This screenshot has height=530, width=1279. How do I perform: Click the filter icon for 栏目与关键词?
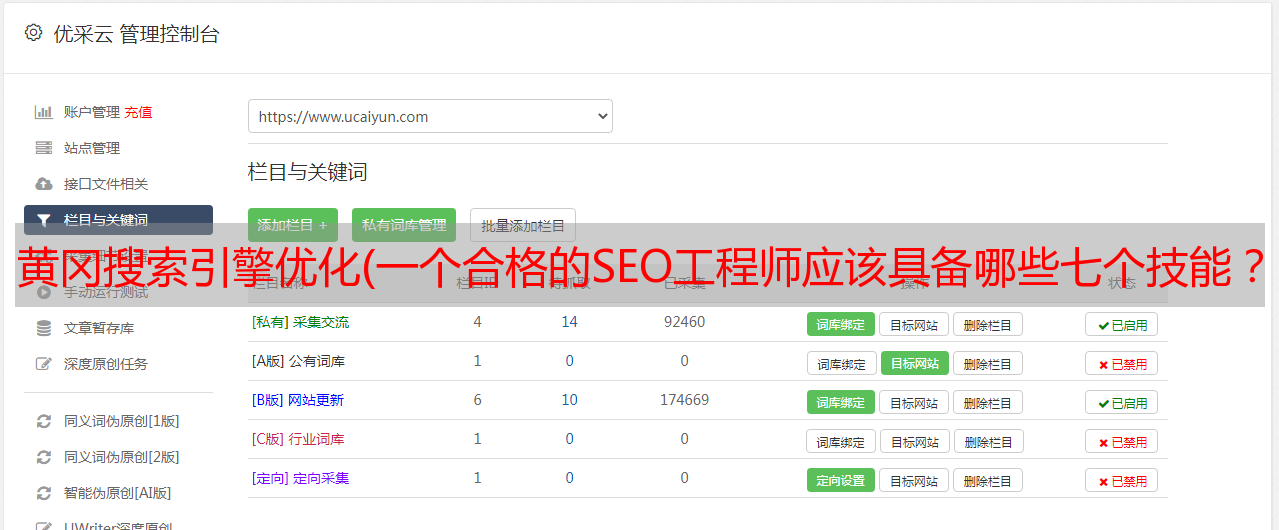(x=43, y=220)
